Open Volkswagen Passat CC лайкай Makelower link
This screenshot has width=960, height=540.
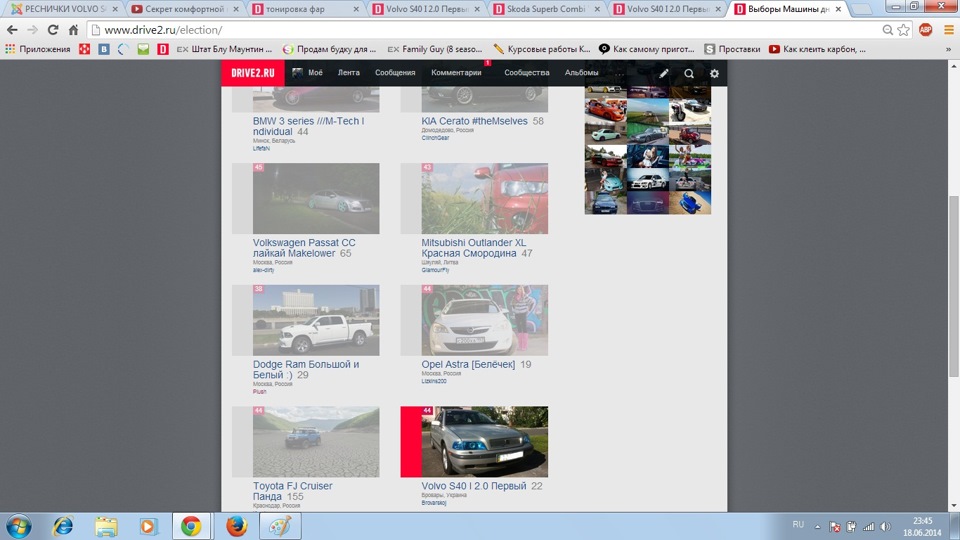[x=304, y=248]
